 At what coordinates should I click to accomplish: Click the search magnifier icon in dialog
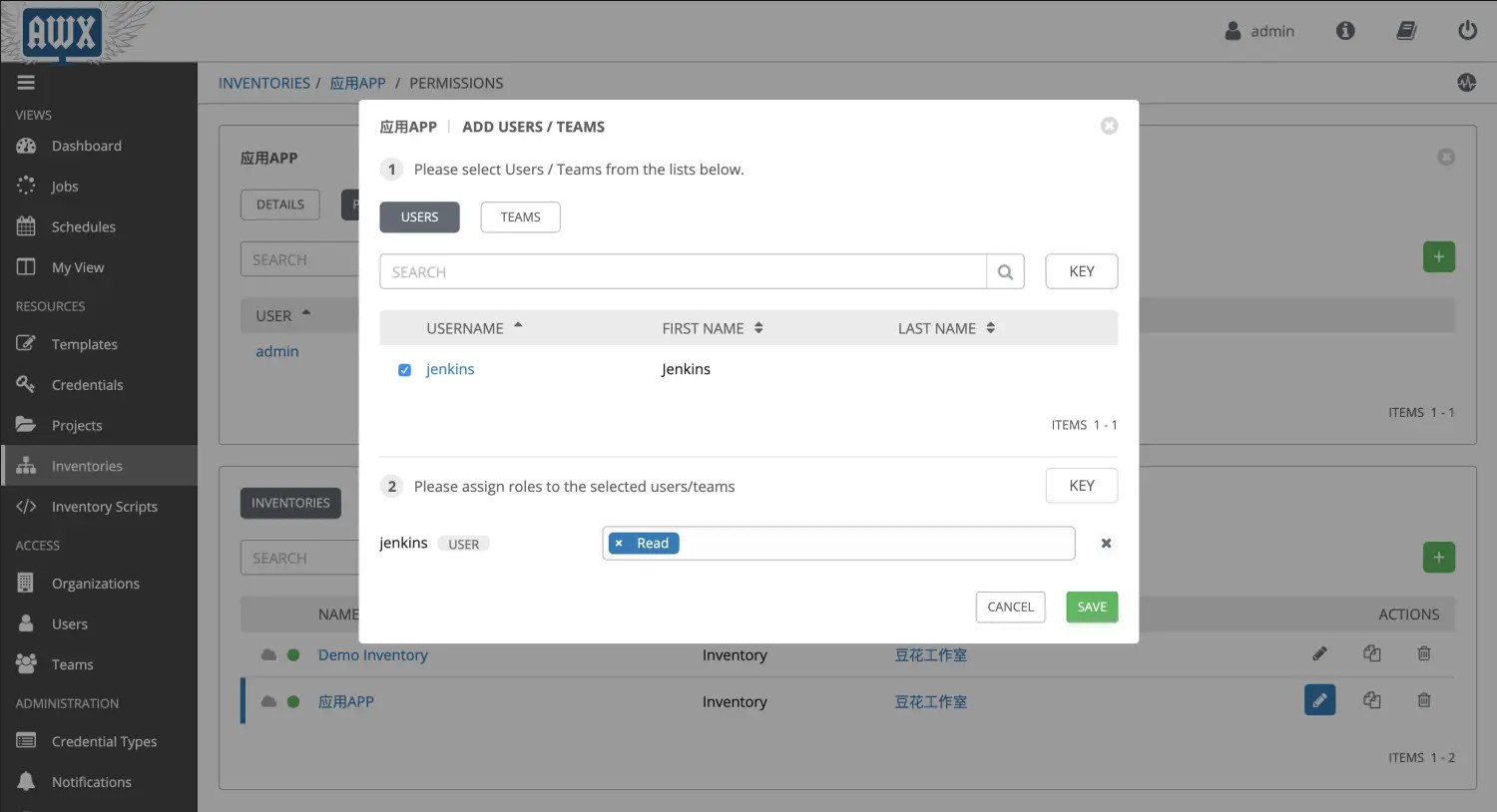[x=1005, y=272]
